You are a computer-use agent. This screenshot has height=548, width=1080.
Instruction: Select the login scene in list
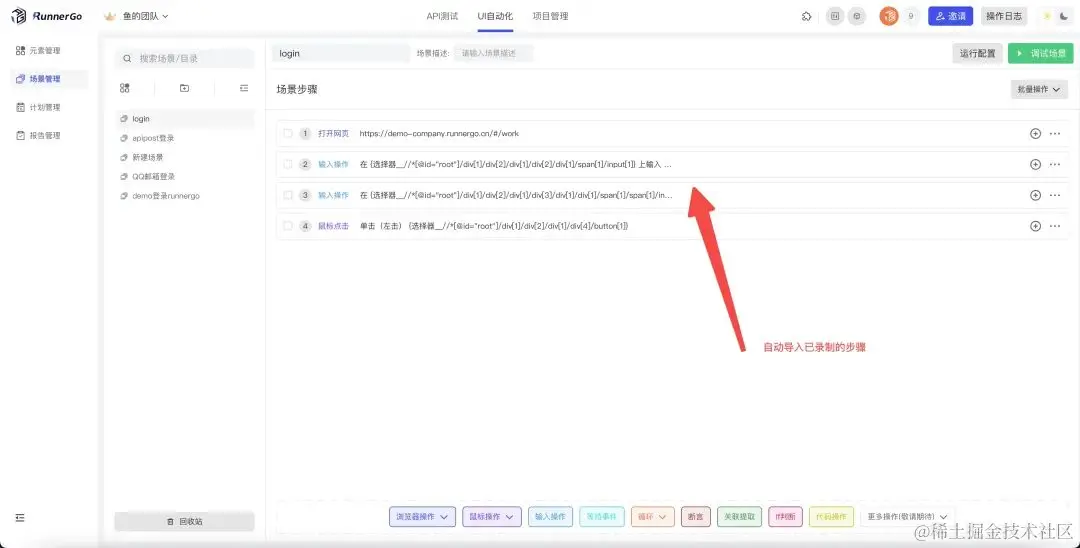pos(185,119)
